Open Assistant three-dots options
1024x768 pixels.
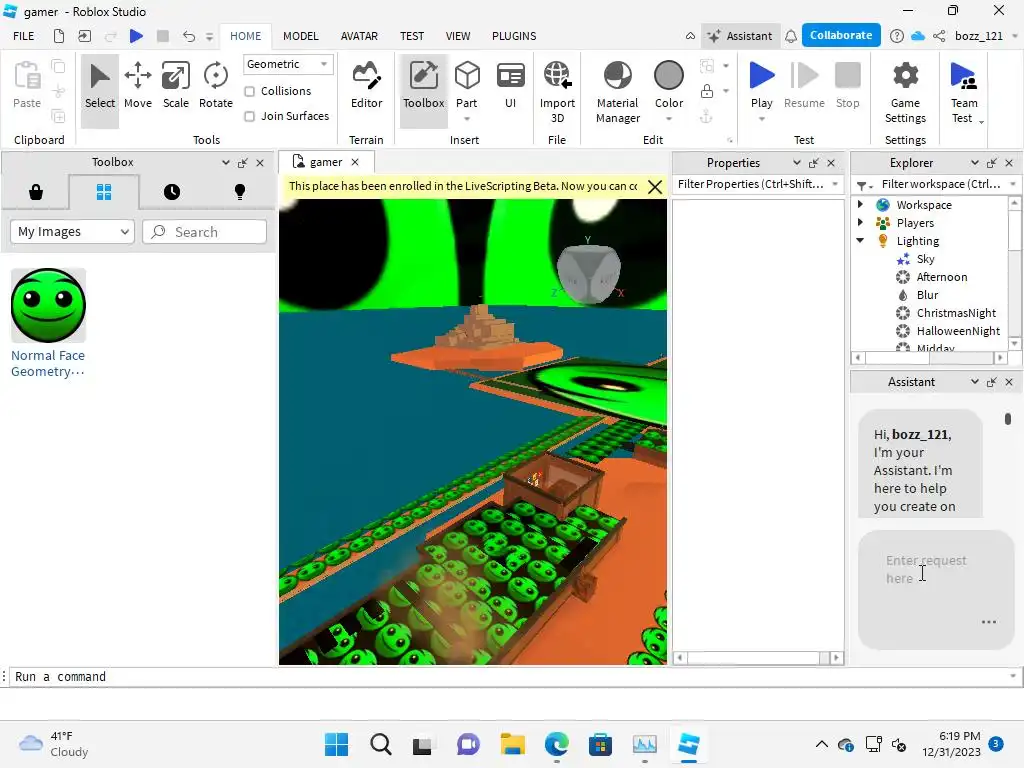[x=989, y=622]
